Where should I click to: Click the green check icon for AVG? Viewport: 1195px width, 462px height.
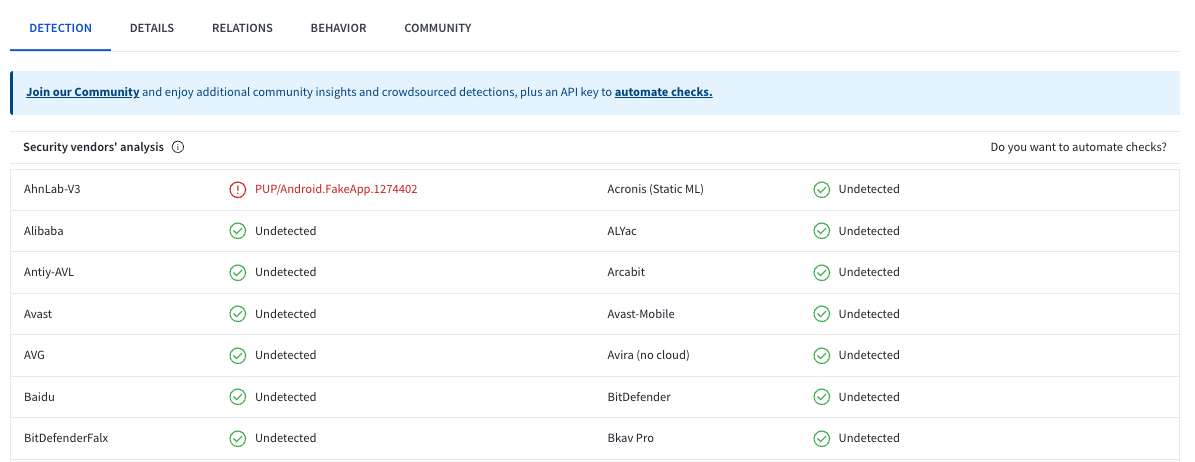(x=238, y=355)
